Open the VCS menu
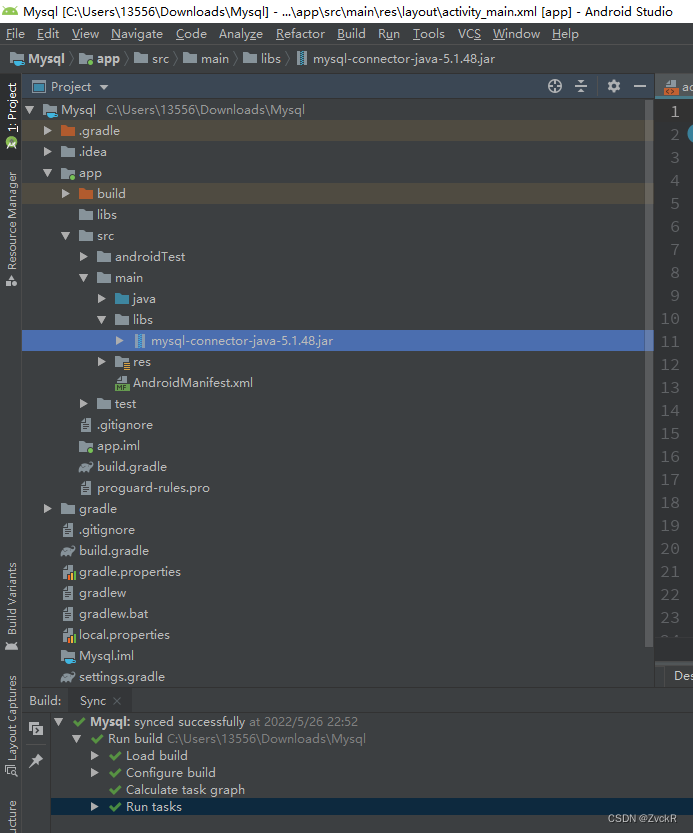The height and width of the screenshot is (833, 693). 469,34
